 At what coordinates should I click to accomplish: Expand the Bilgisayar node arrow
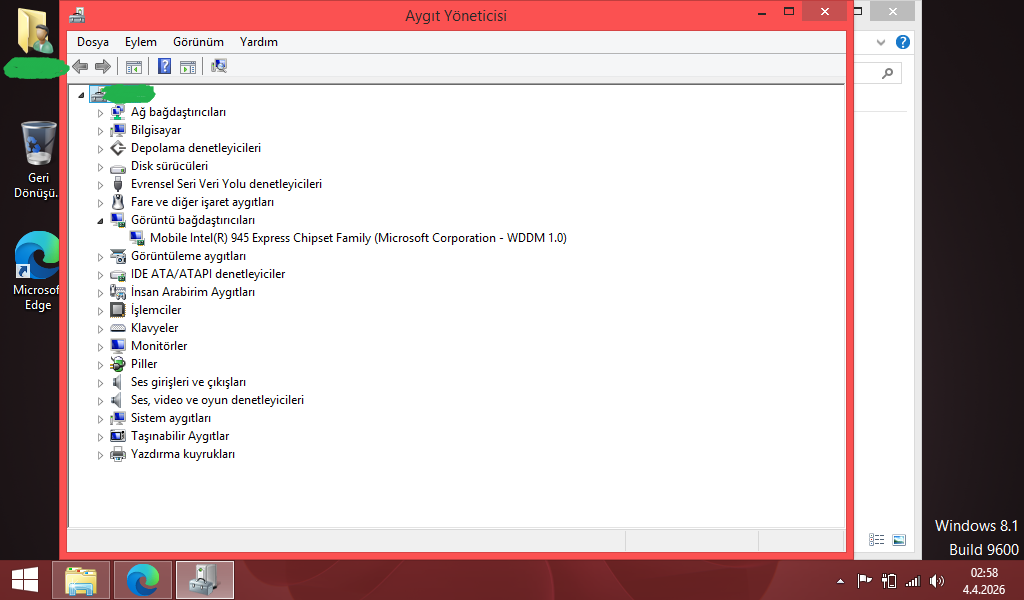point(100,131)
